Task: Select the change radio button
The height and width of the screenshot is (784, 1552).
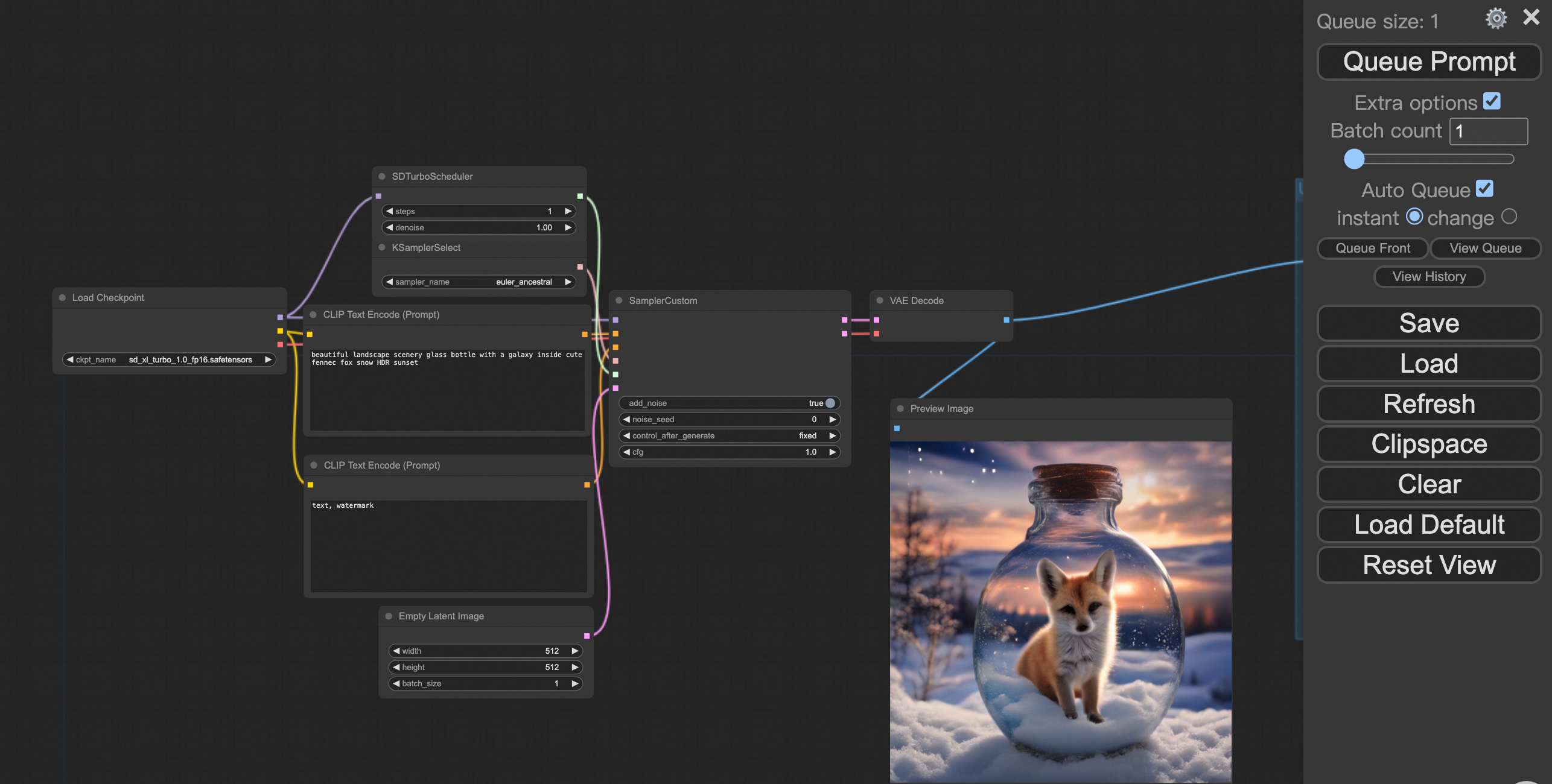Action: point(1509,217)
